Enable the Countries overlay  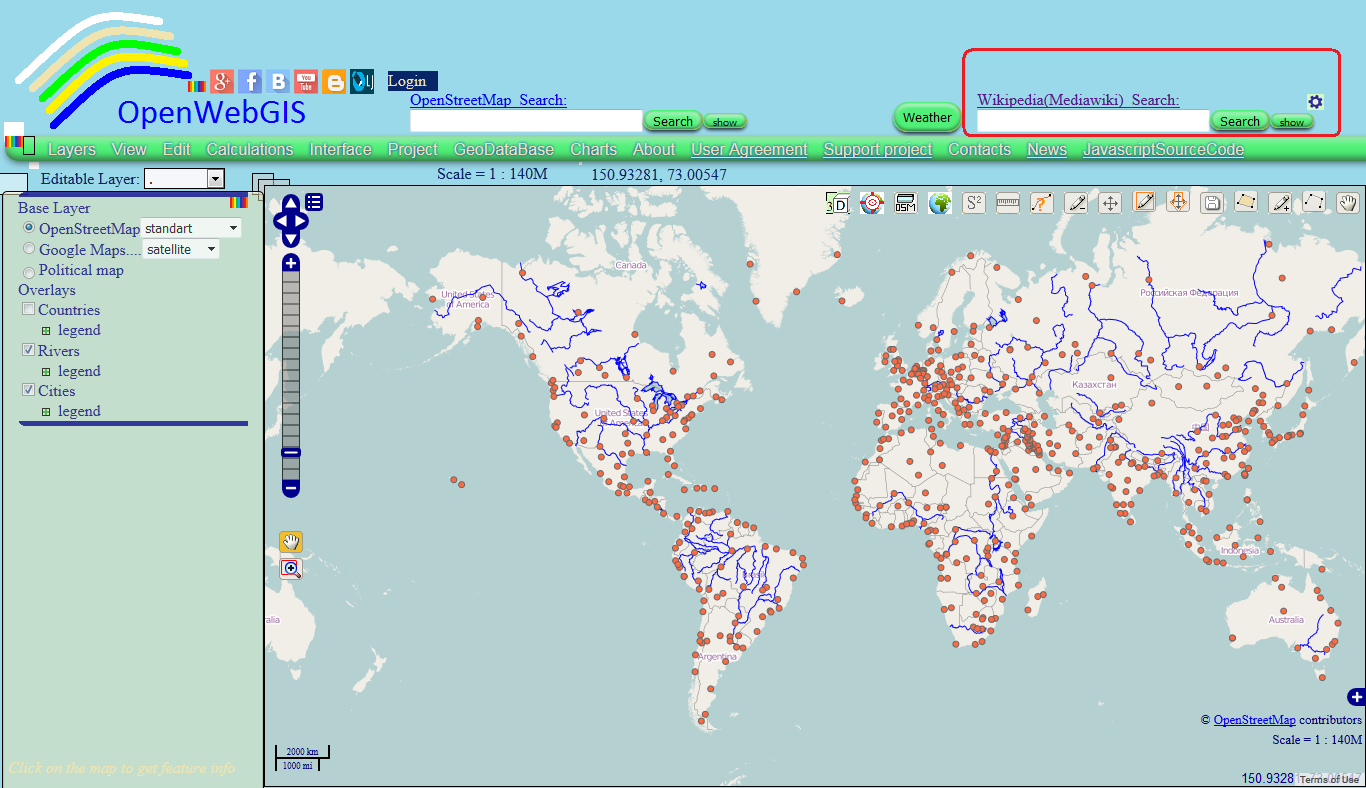[27, 308]
